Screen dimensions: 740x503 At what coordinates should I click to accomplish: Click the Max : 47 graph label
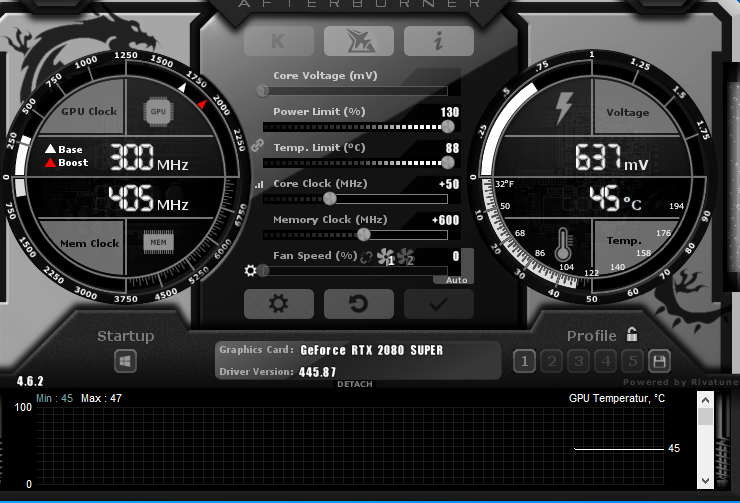click(101, 398)
